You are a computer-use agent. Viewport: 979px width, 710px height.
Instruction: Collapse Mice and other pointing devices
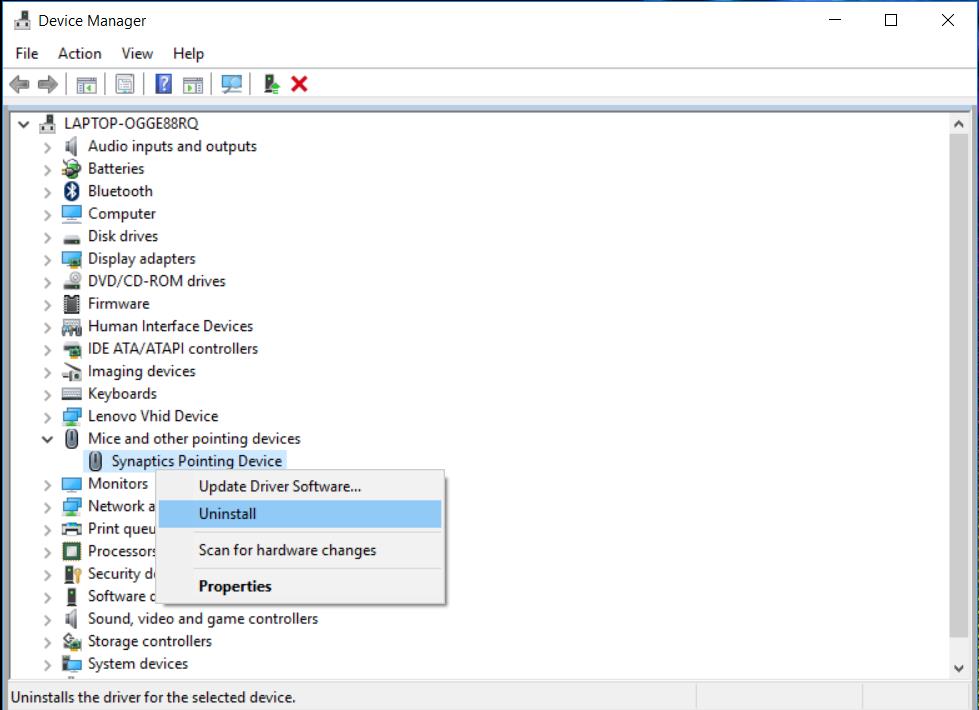pyautogui.click(x=47, y=439)
